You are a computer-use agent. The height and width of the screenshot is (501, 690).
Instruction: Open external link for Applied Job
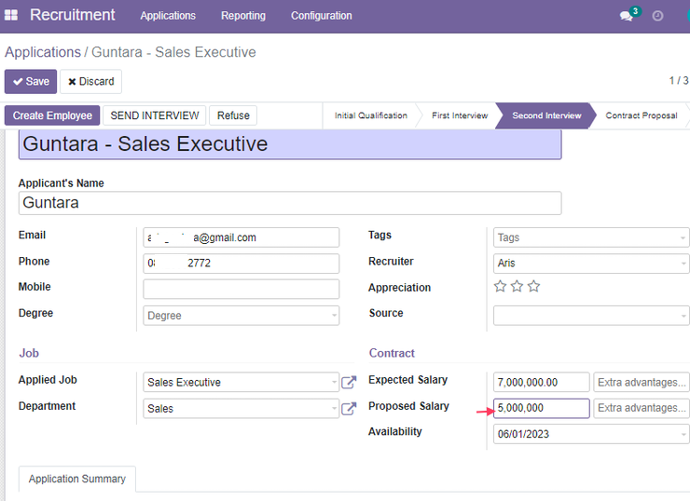(349, 382)
